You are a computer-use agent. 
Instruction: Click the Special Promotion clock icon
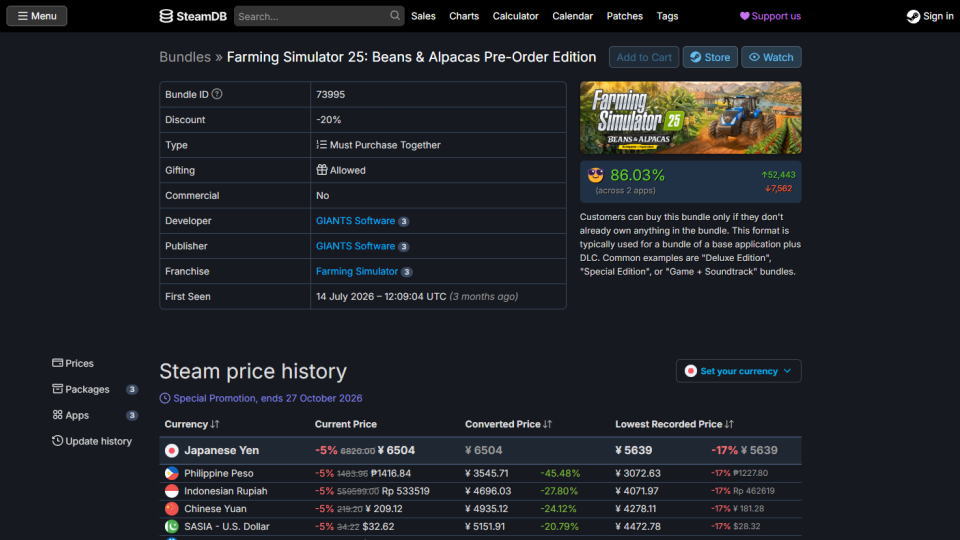click(x=165, y=398)
